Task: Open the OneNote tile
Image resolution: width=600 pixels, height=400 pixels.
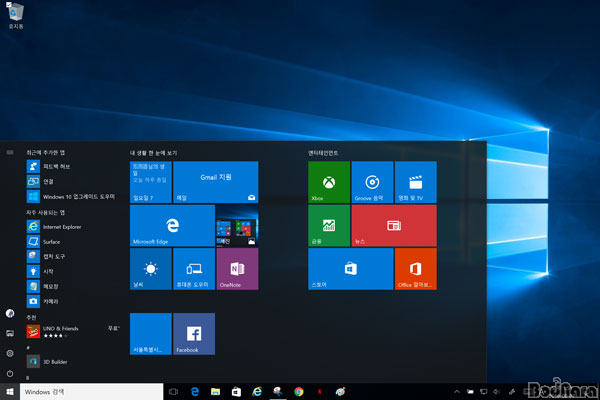Action: coord(237,269)
